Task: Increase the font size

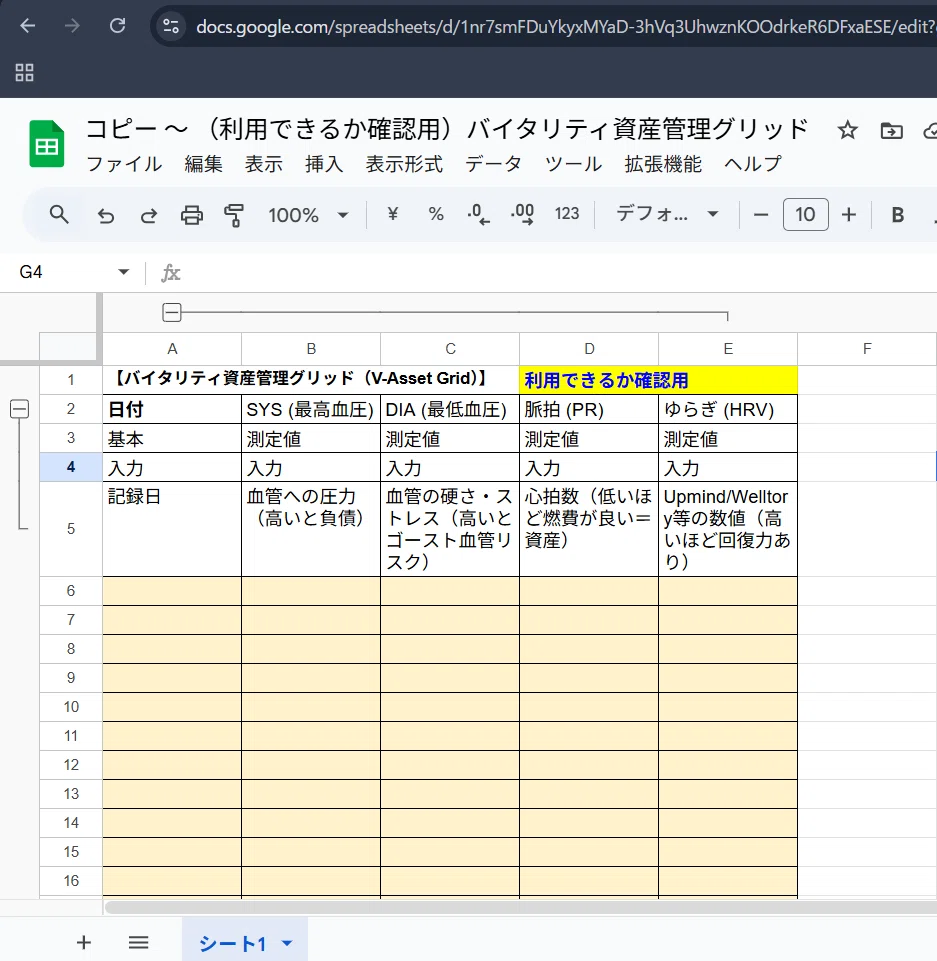Action: click(849, 215)
